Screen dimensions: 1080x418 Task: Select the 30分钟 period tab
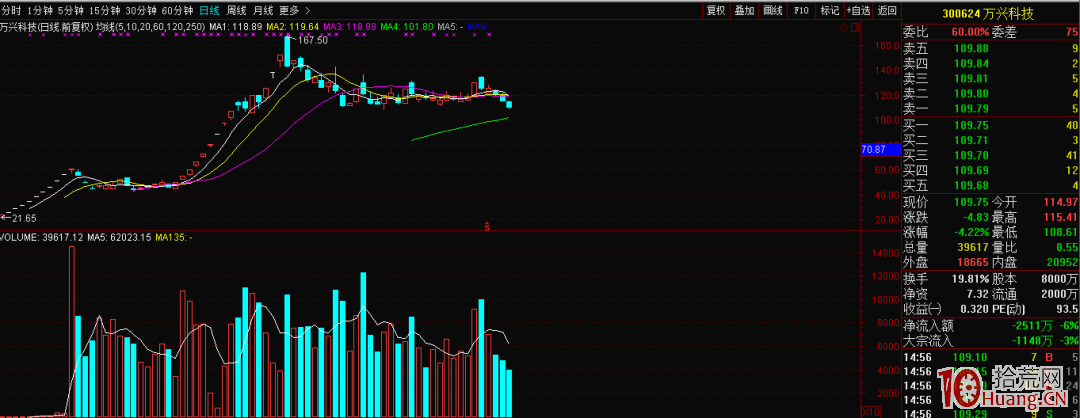[x=141, y=10]
